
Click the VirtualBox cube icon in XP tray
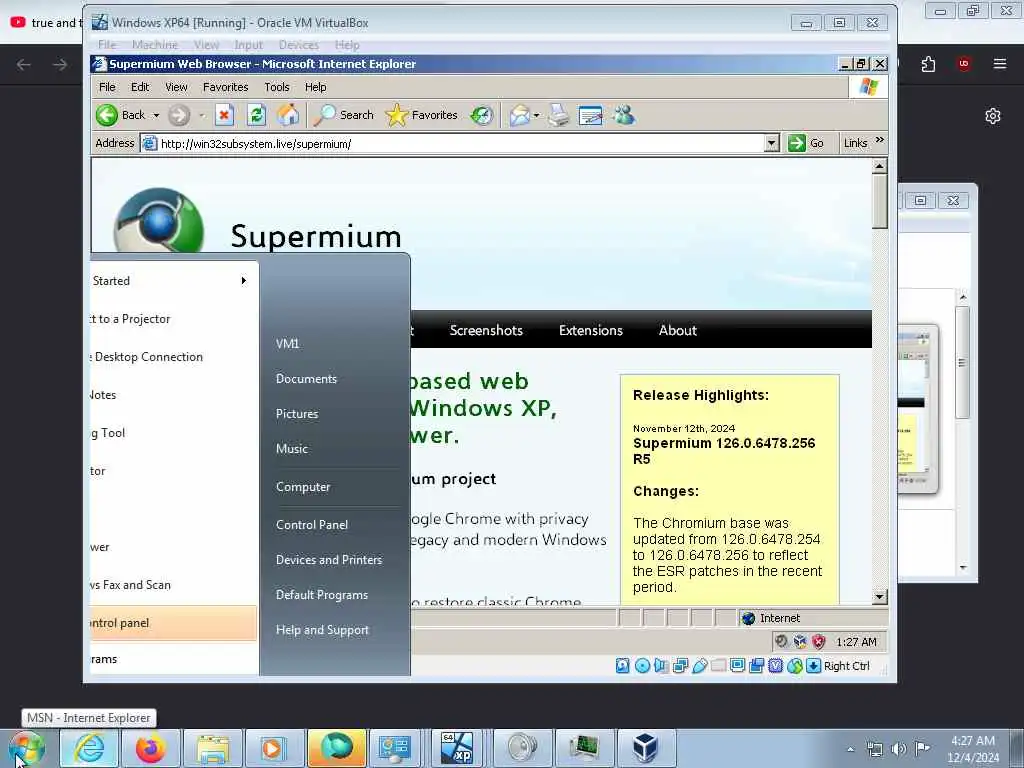[800, 641]
